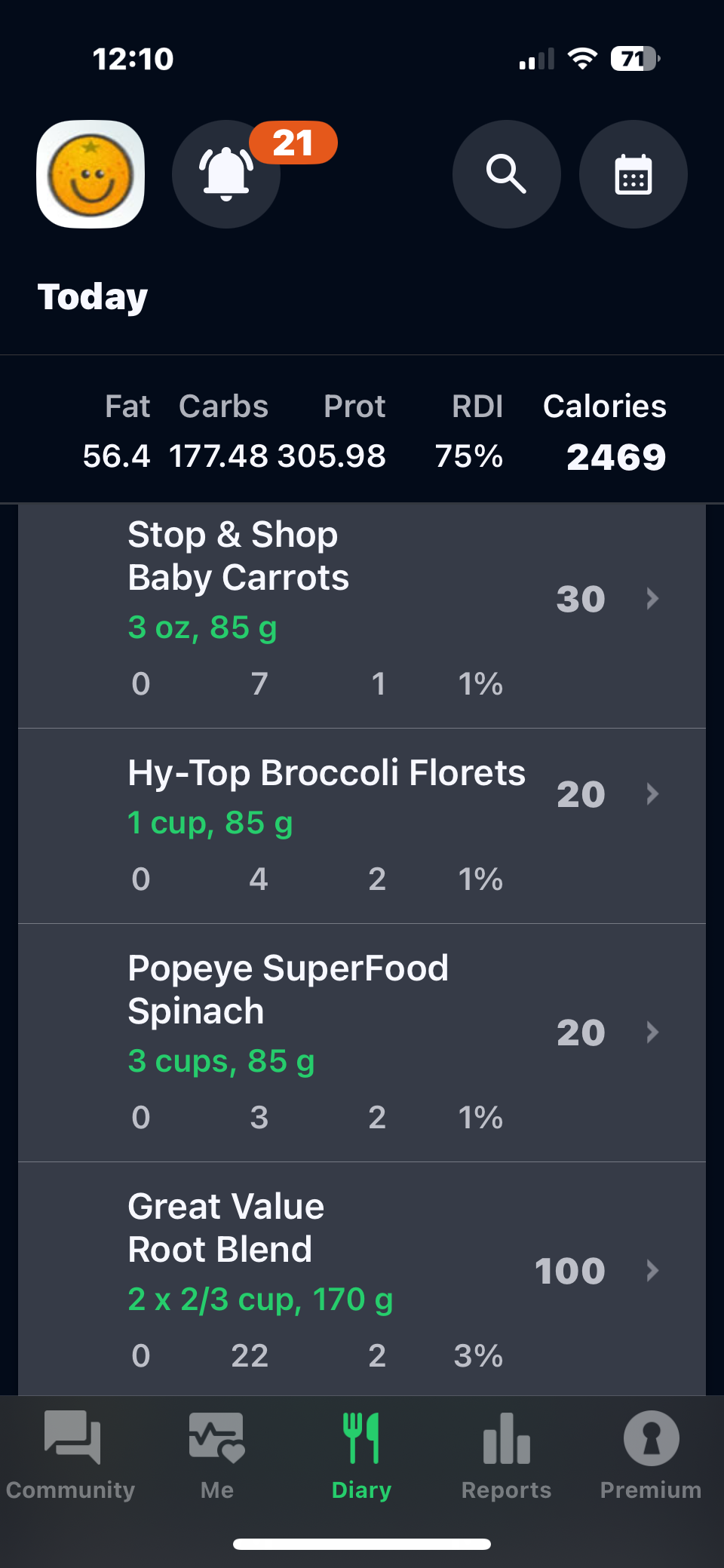724x1568 pixels.
Task: Open the Reports bar chart icon
Action: (x=506, y=1439)
